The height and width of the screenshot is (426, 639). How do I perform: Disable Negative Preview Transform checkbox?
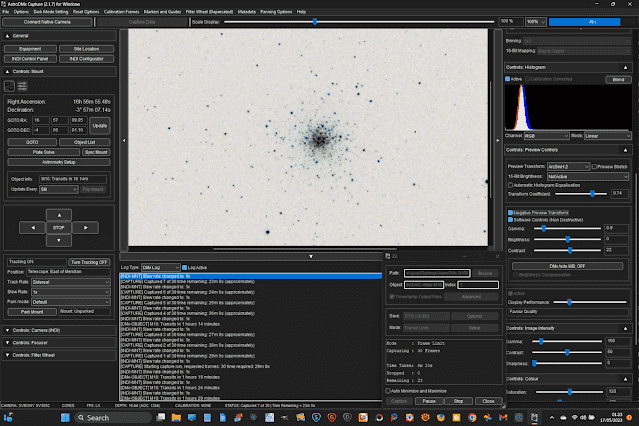pyautogui.click(x=511, y=212)
